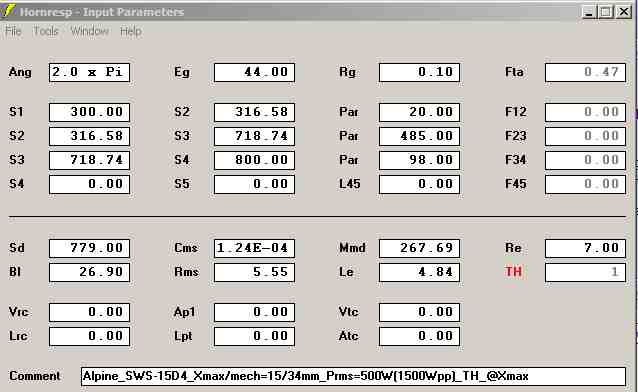Screen dimensions: 638x392
Task: Open the Window menu
Action: 90,31
